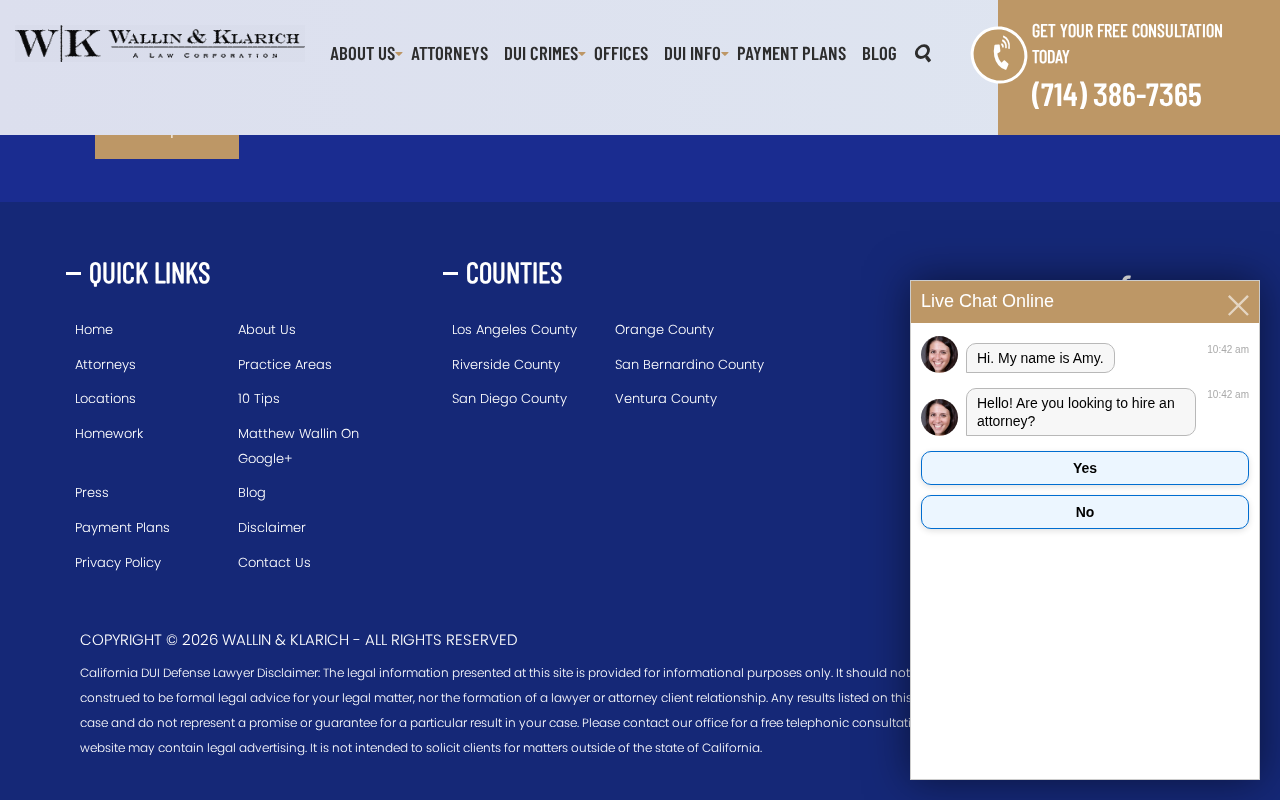Screen dimensions: 1280x800
Task: Follow the Matthew Wallin On Google+ link
Action: [298, 446]
